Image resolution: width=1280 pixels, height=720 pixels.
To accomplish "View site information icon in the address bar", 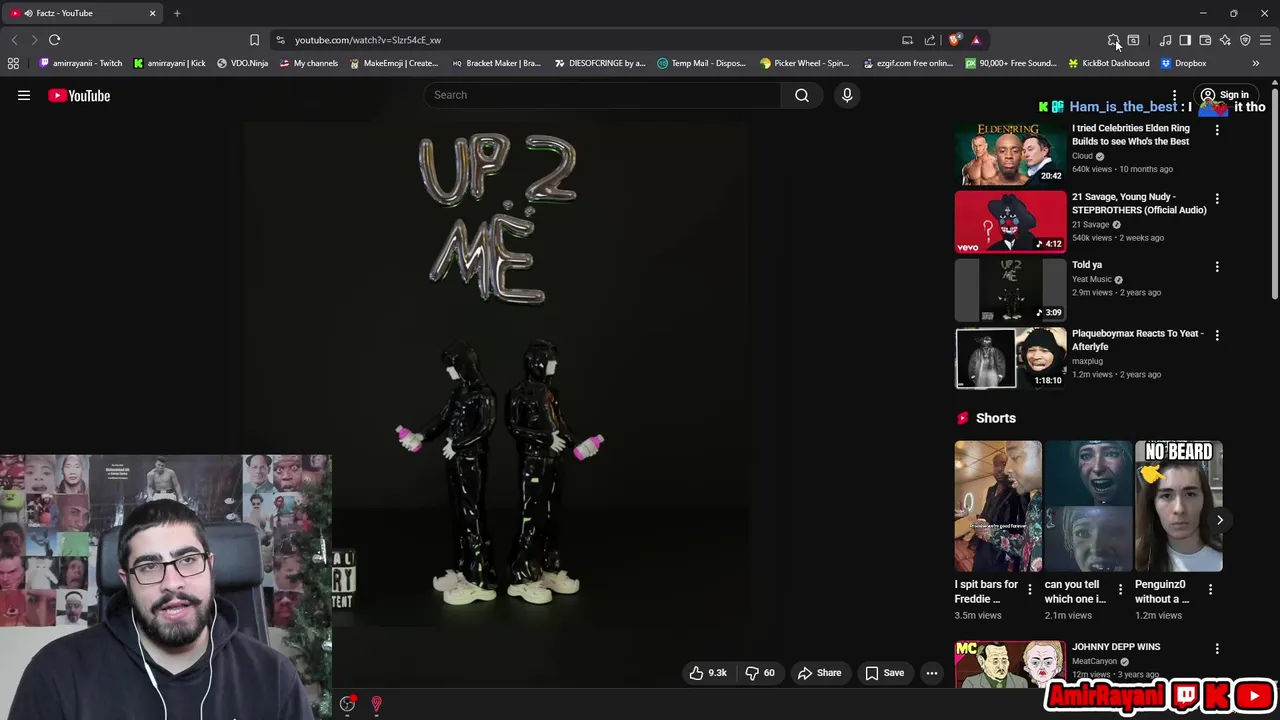I will [x=280, y=40].
